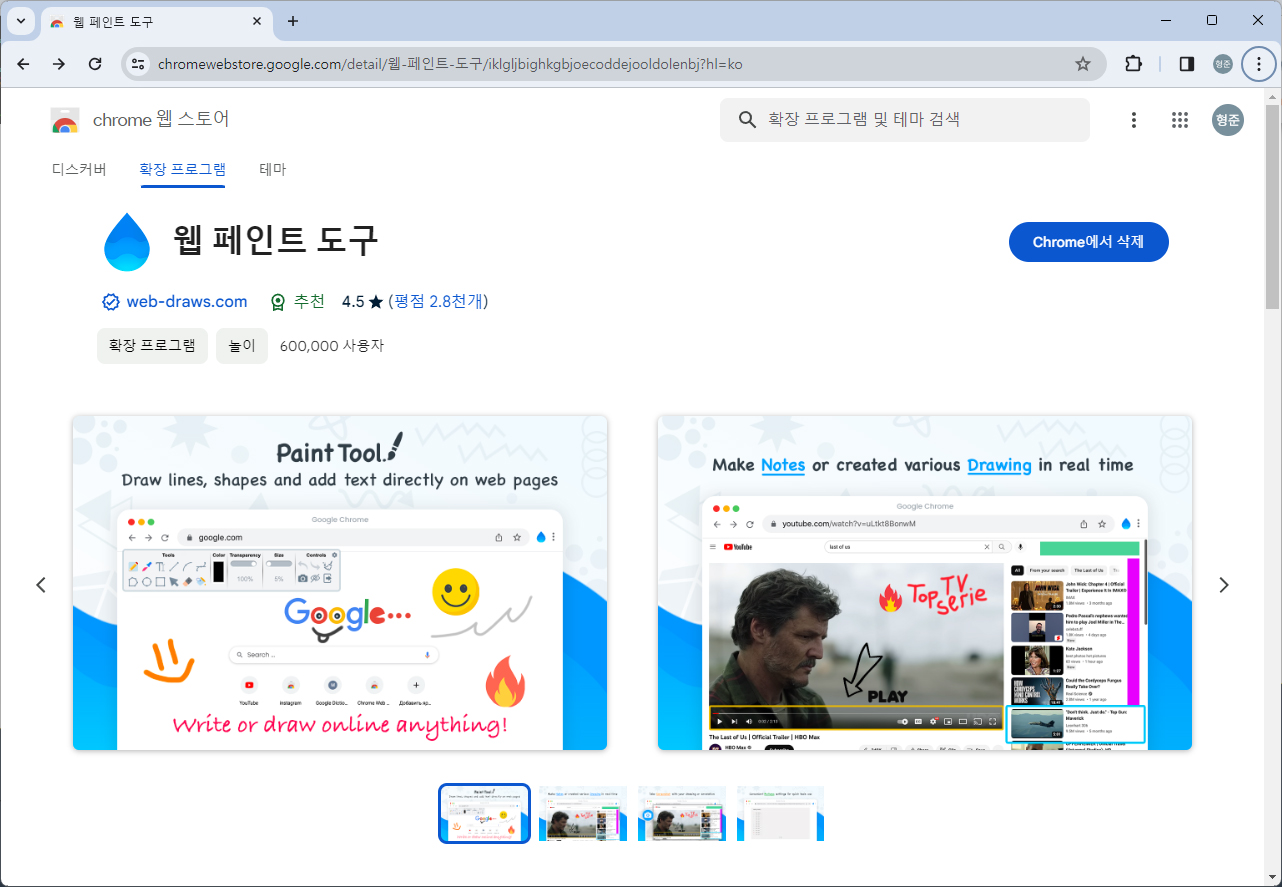Click the search magnifier icon

[x=747, y=120]
